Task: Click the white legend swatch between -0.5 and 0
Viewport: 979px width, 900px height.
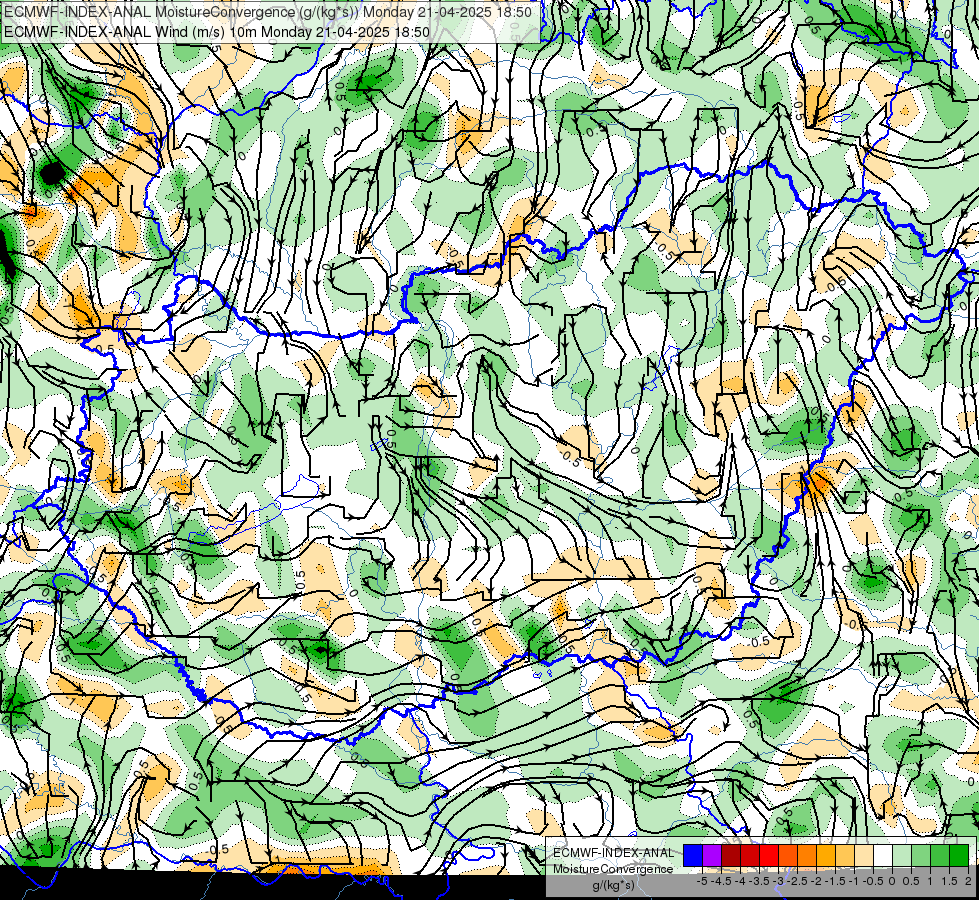Action: [883, 856]
